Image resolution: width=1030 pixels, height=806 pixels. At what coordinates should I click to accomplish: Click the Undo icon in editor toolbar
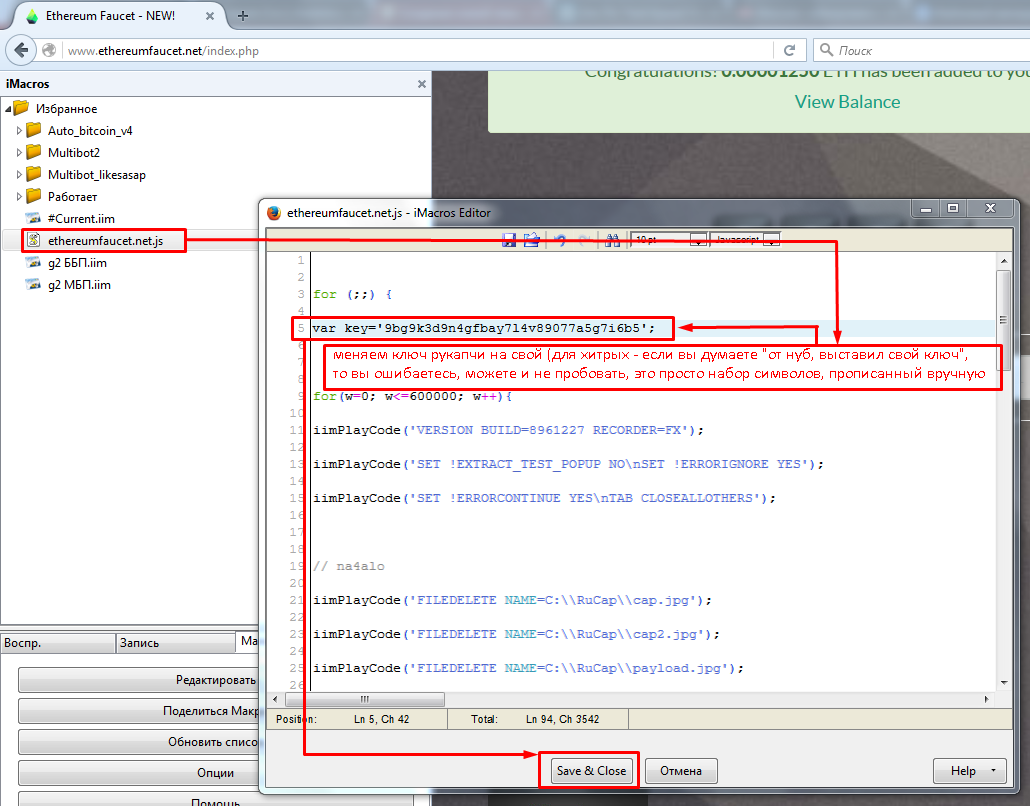(x=560, y=240)
